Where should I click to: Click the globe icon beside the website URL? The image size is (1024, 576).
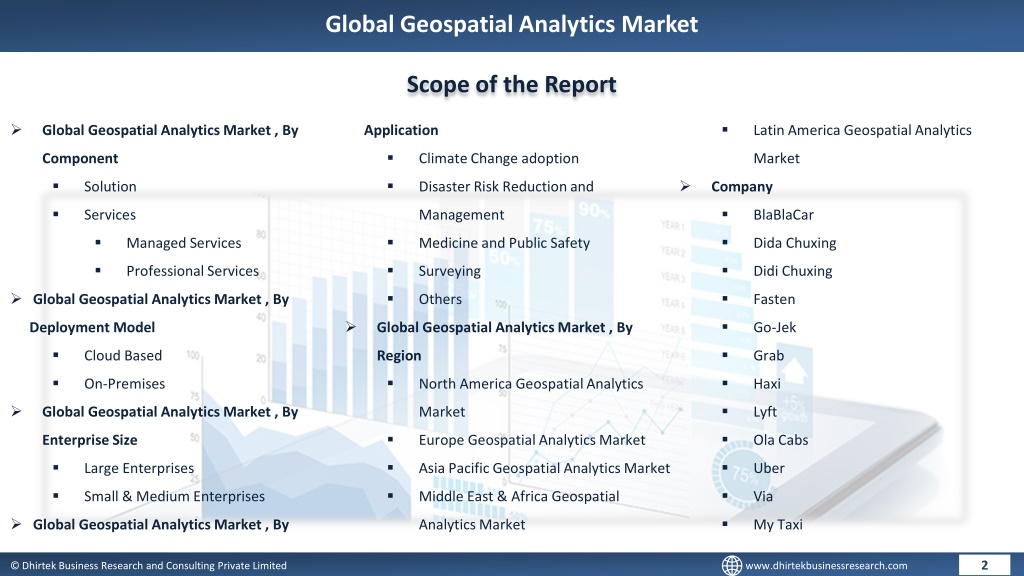click(731, 565)
